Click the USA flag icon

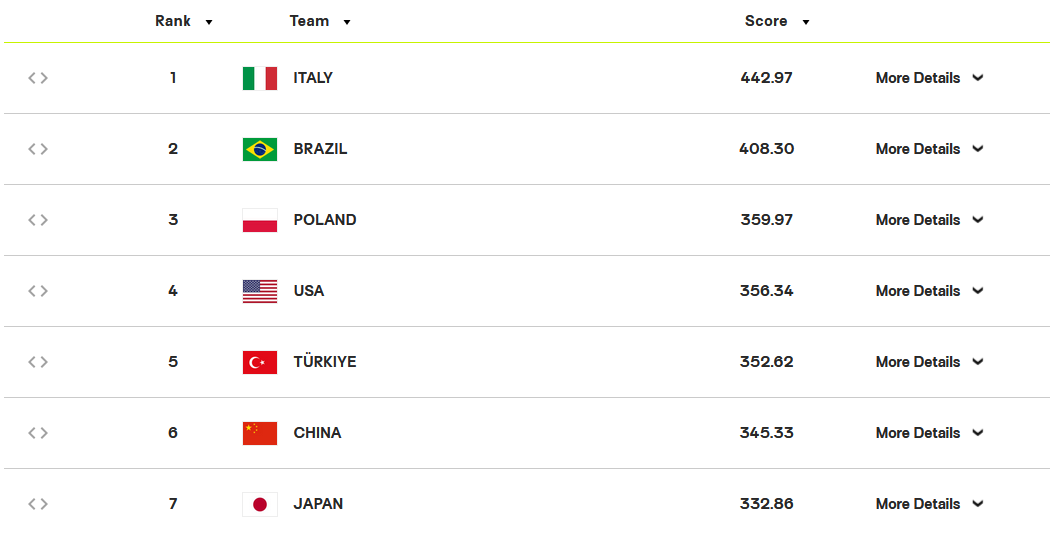260,291
